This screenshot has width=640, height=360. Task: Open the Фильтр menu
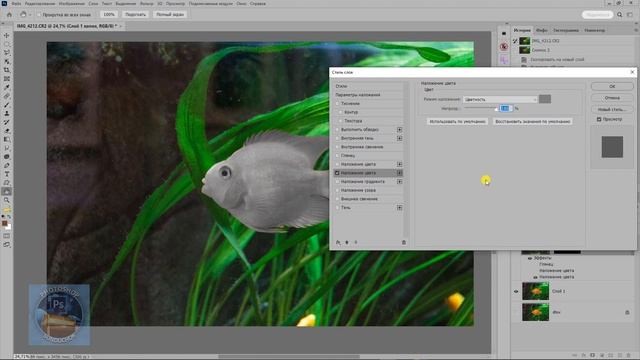click(147, 4)
